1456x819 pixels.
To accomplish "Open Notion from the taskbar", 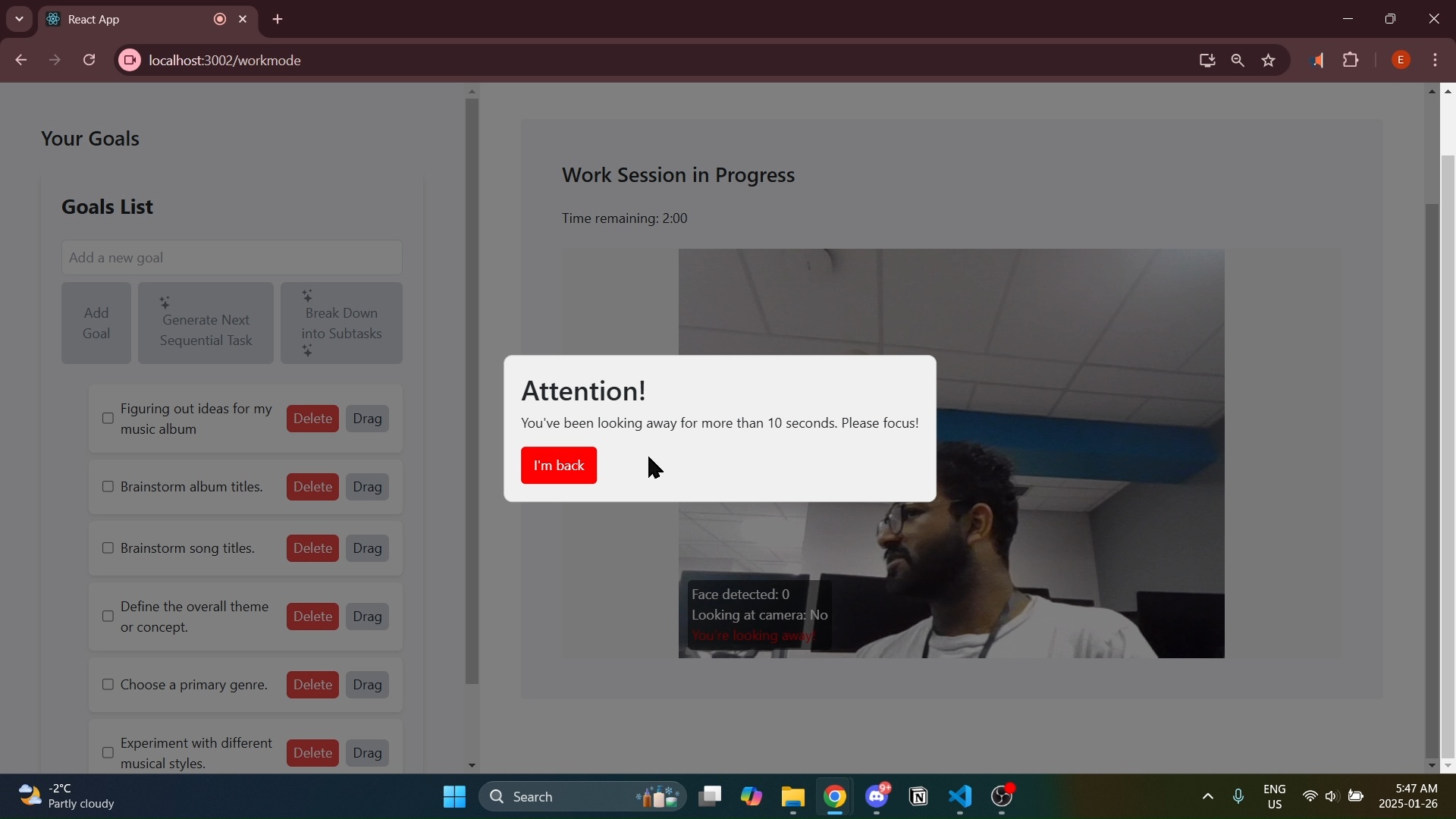I will 919,797.
